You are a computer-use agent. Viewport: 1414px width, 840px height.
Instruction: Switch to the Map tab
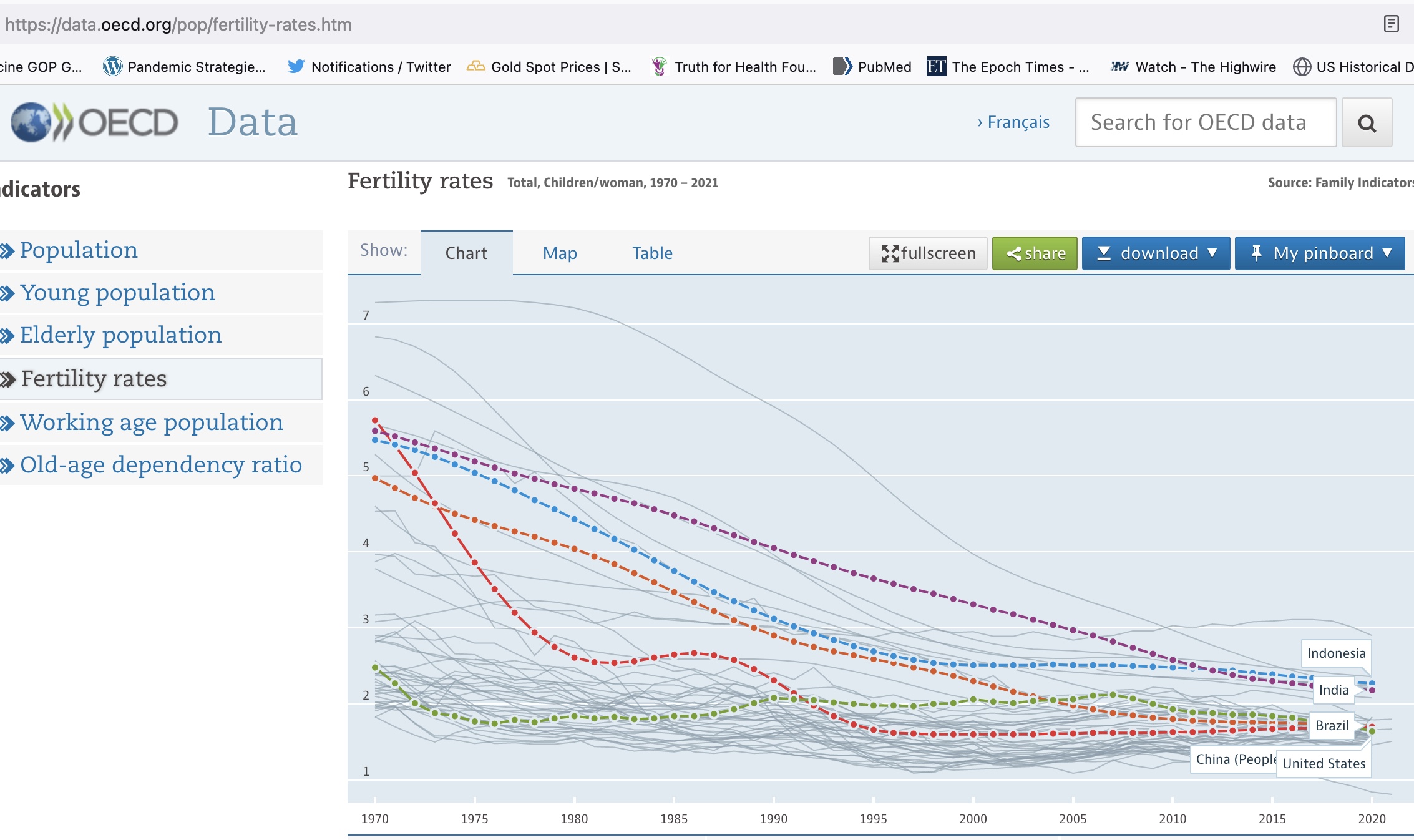coord(560,253)
